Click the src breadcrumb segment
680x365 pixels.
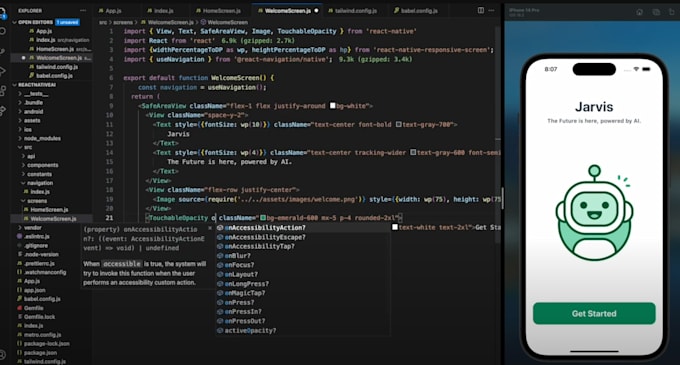(x=103, y=22)
